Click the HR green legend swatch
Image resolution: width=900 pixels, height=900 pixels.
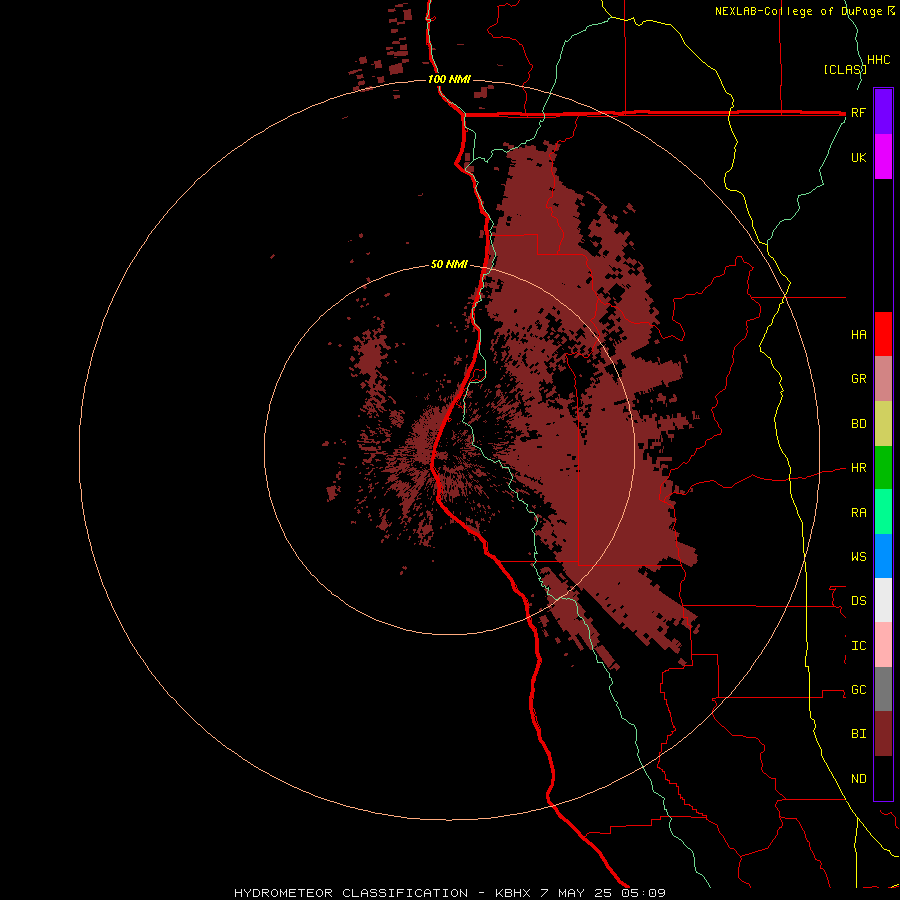click(883, 468)
